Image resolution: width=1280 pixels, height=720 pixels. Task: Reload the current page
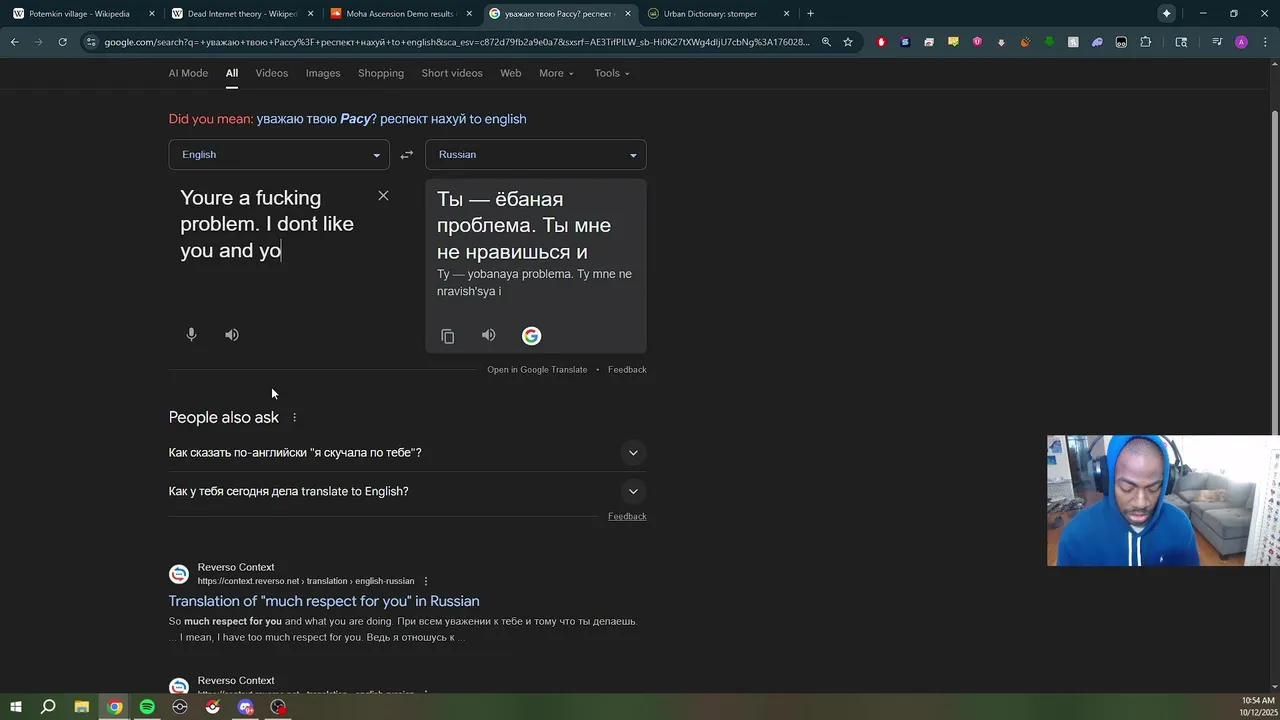click(62, 42)
